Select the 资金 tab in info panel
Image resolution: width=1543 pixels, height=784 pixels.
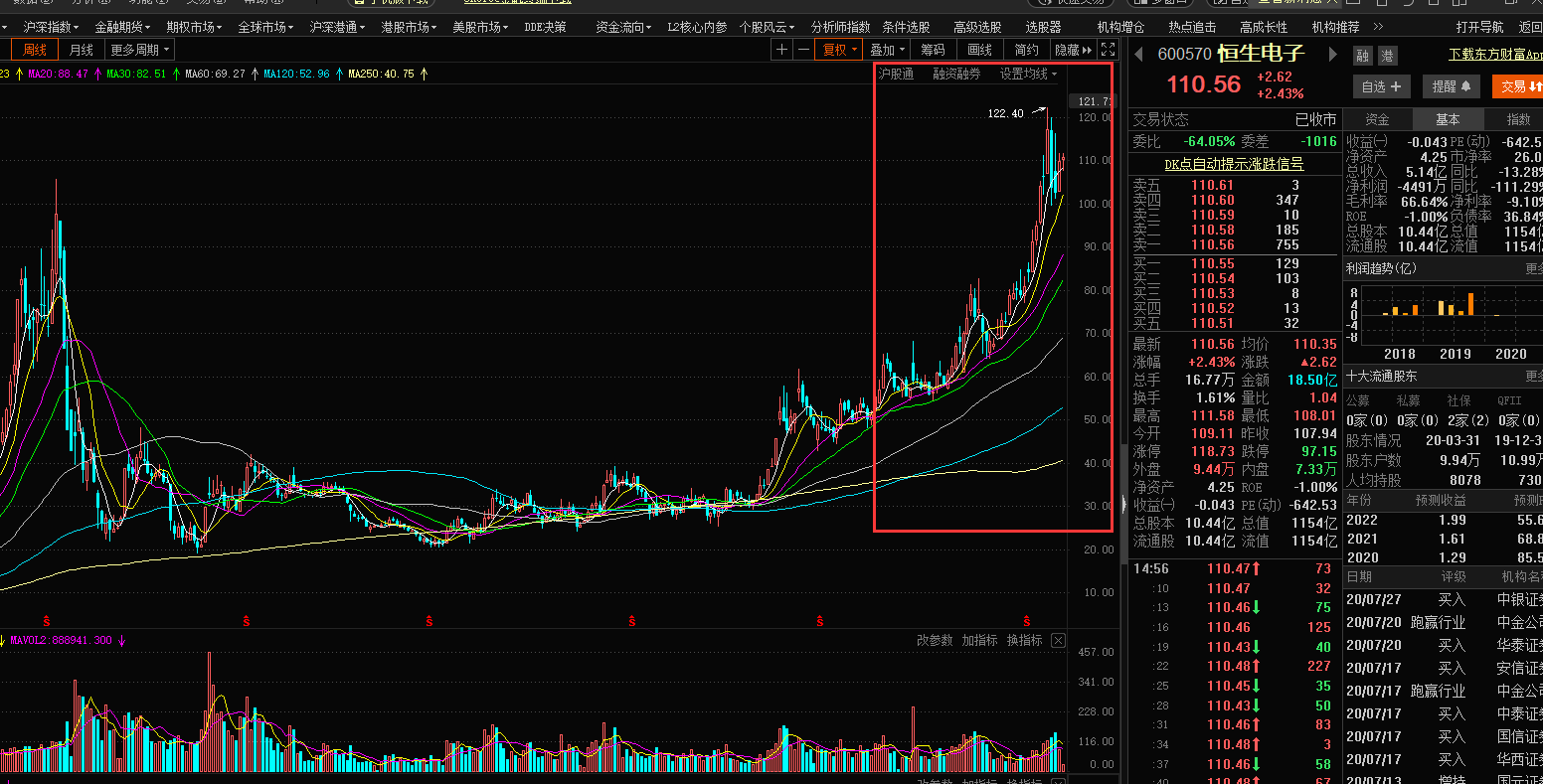(1377, 119)
